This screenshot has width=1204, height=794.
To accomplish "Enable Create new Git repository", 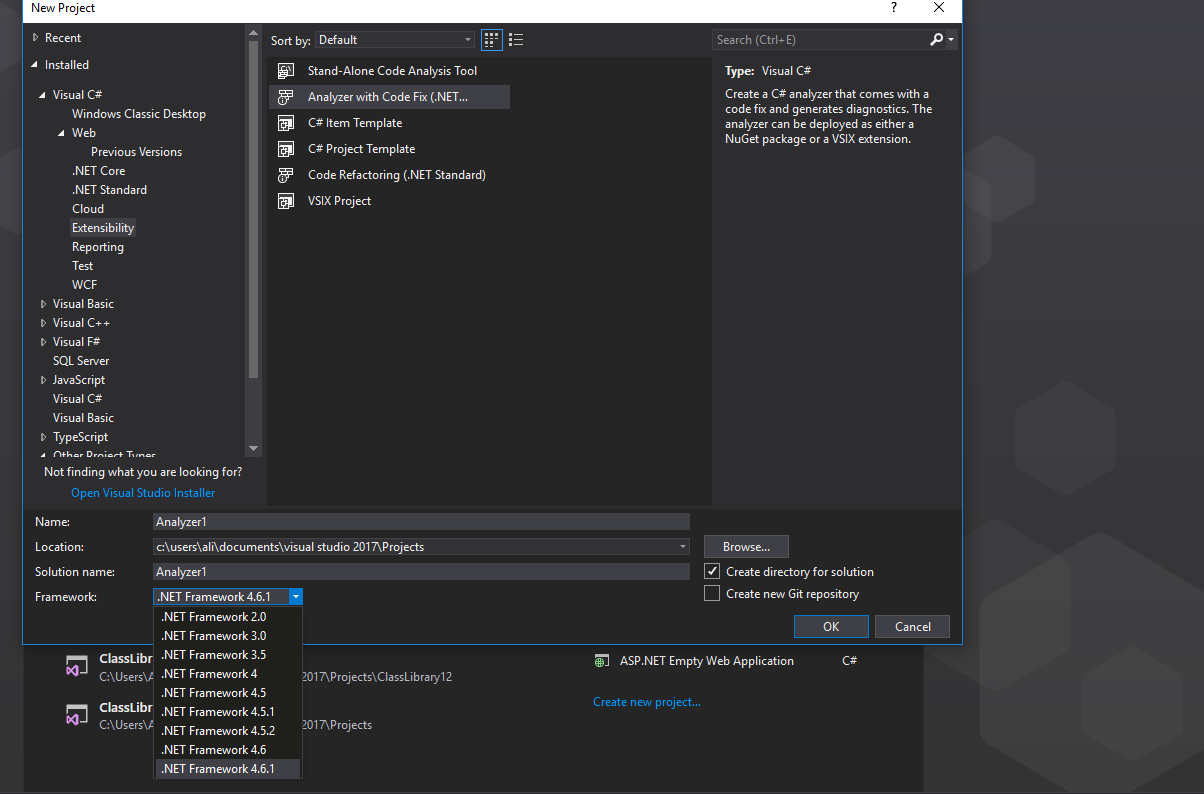I will coord(711,592).
